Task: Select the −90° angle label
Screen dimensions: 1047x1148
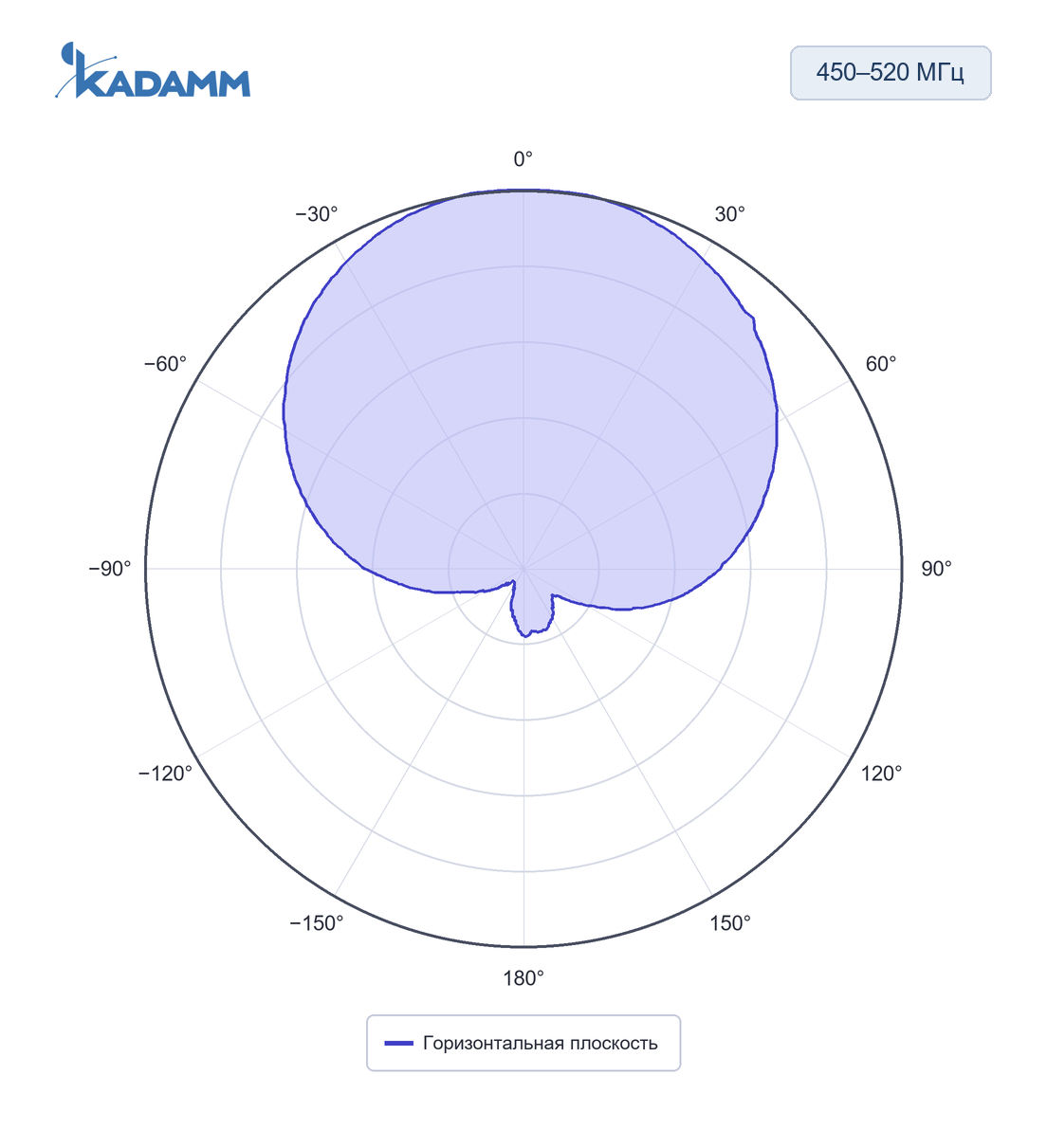Action: [110, 569]
